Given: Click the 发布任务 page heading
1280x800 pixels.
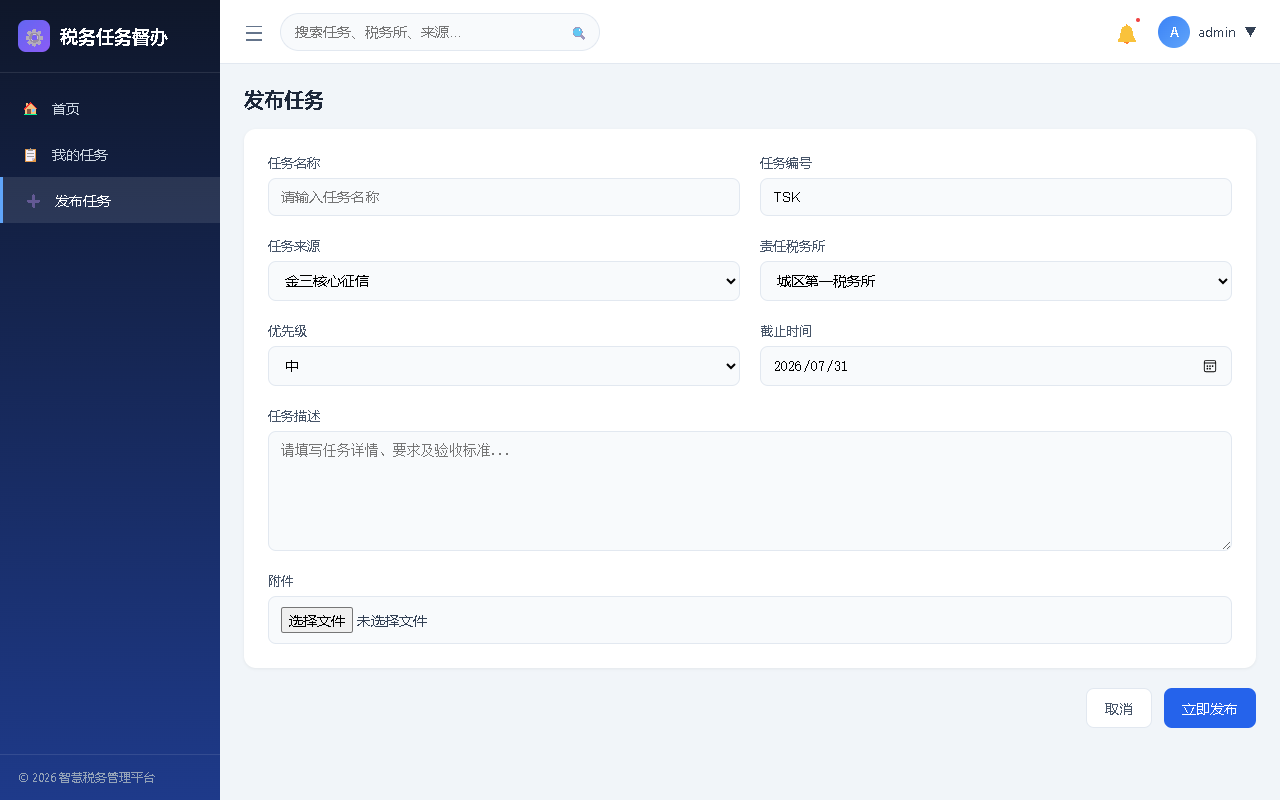Looking at the screenshot, I should click(x=284, y=100).
